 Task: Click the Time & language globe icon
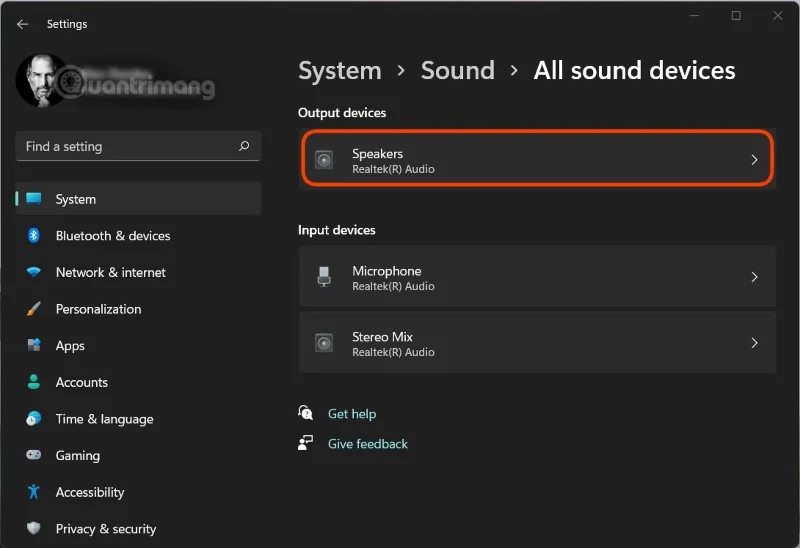[34, 418]
